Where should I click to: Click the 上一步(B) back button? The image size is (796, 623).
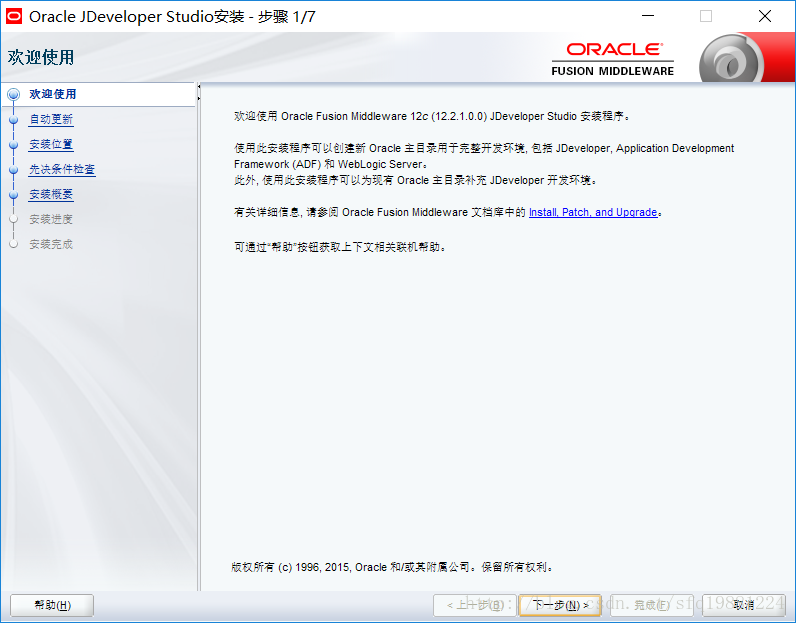475,605
